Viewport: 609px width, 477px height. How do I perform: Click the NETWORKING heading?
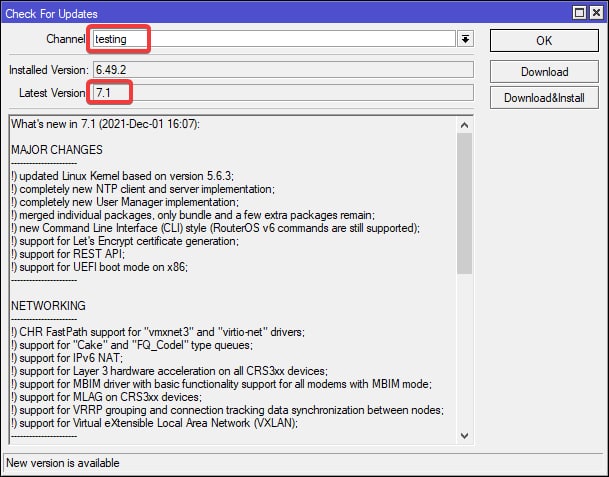click(x=48, y=306)
